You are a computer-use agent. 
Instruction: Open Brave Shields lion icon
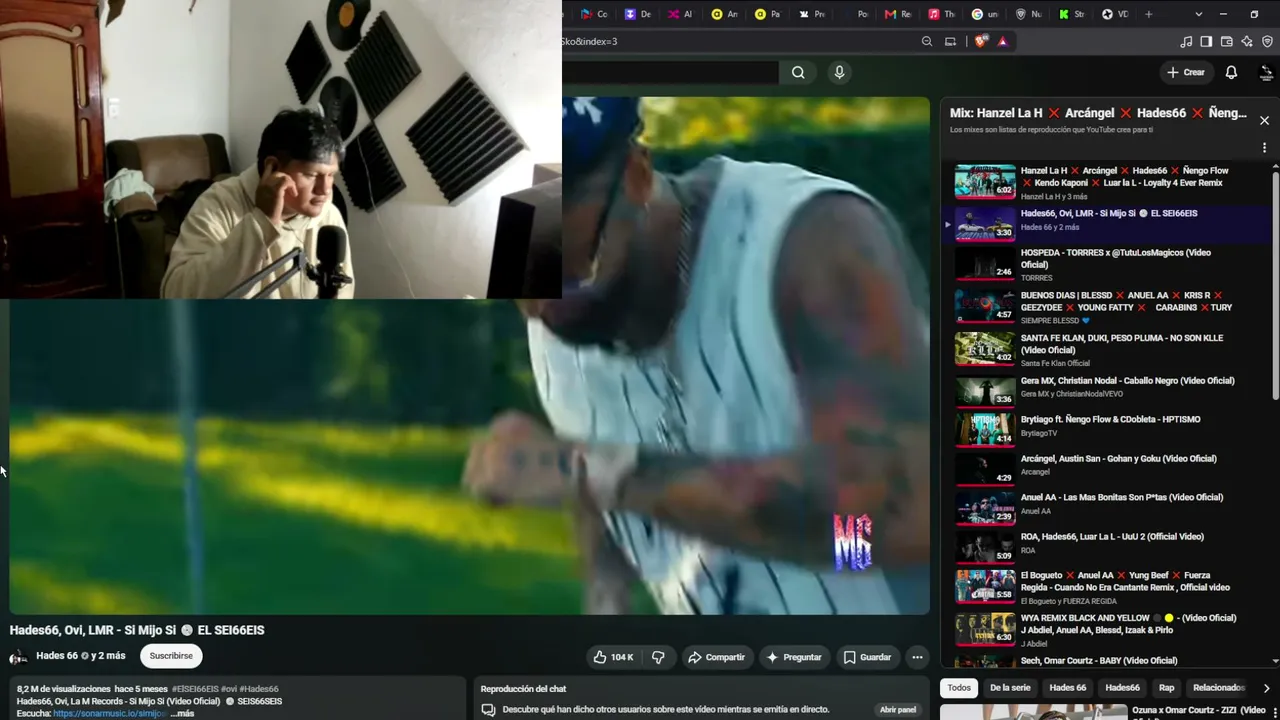980,41
